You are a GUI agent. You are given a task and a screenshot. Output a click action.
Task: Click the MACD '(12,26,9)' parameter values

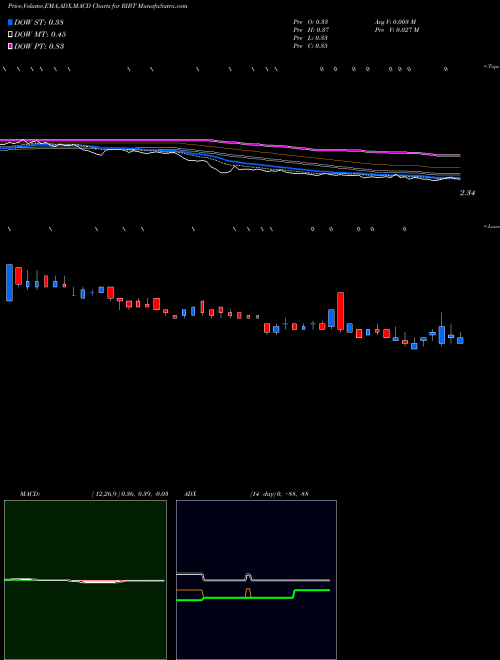pyautogui.click(x=130, y=494)
